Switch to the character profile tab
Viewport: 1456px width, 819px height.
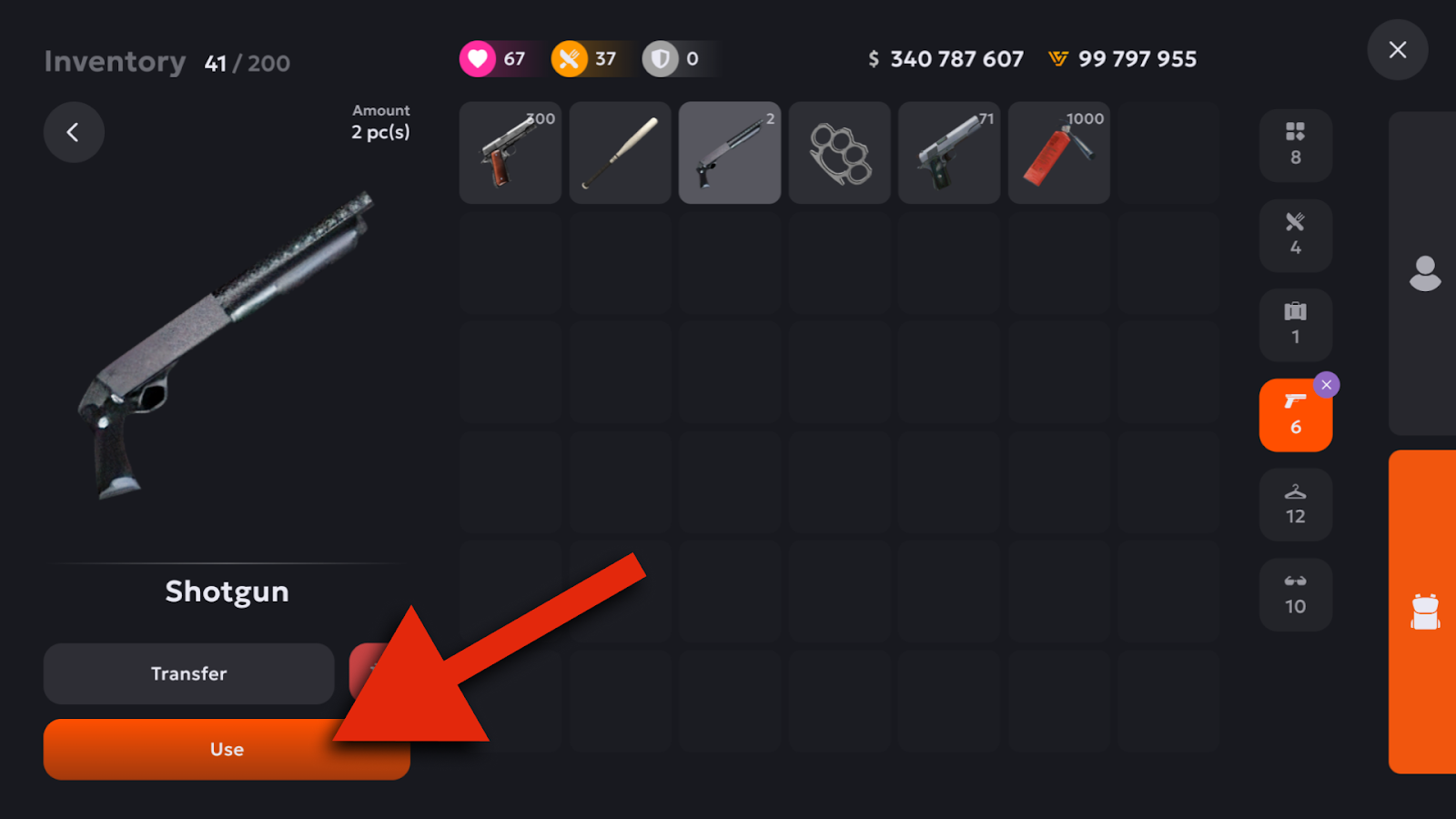1423,273
